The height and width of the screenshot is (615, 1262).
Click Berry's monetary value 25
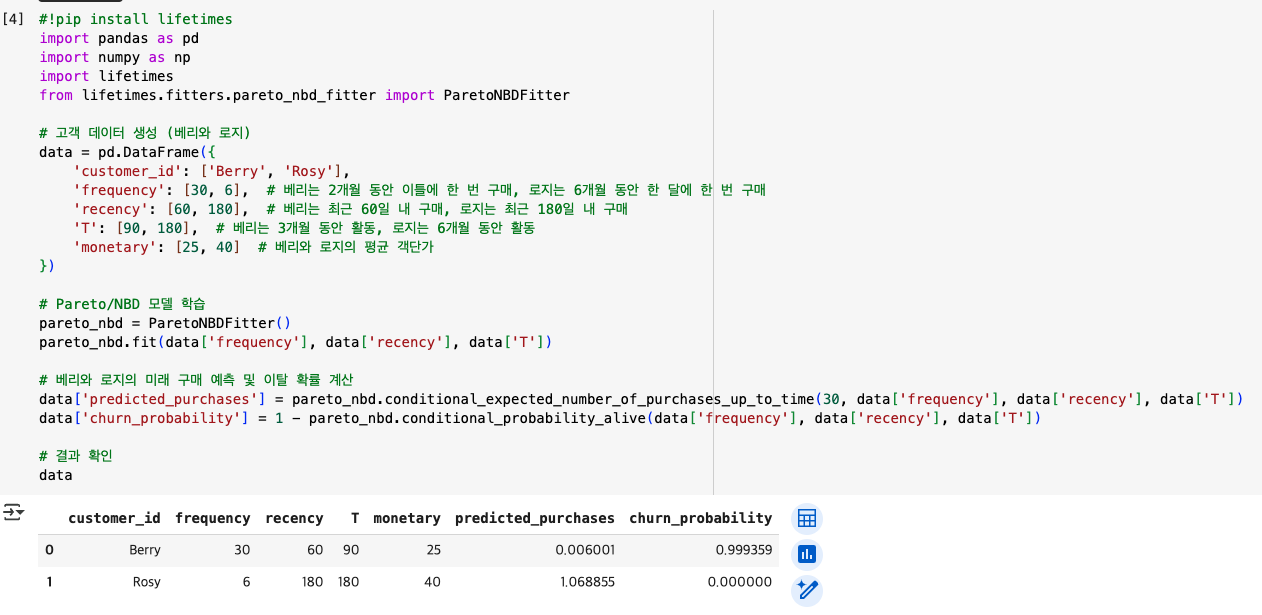click(x=432, y=550)
